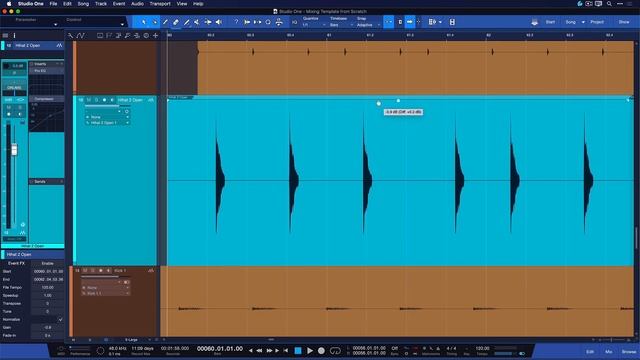
Task: Select the Arrow tool
Action: click(x=144, y=22)
